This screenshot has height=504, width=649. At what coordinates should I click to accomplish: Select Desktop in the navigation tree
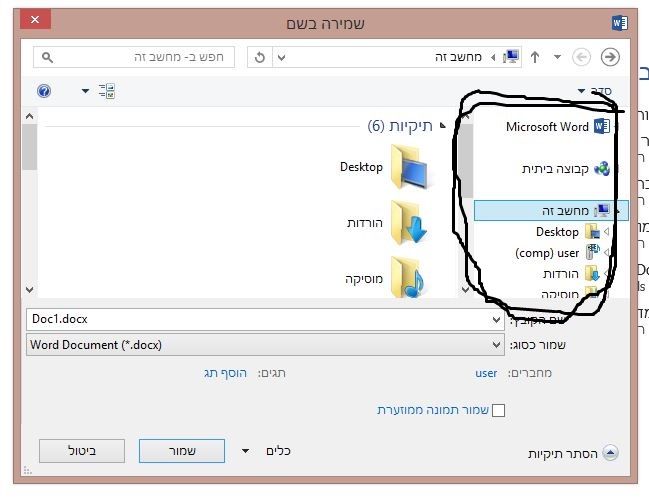(x=567, y=232)
